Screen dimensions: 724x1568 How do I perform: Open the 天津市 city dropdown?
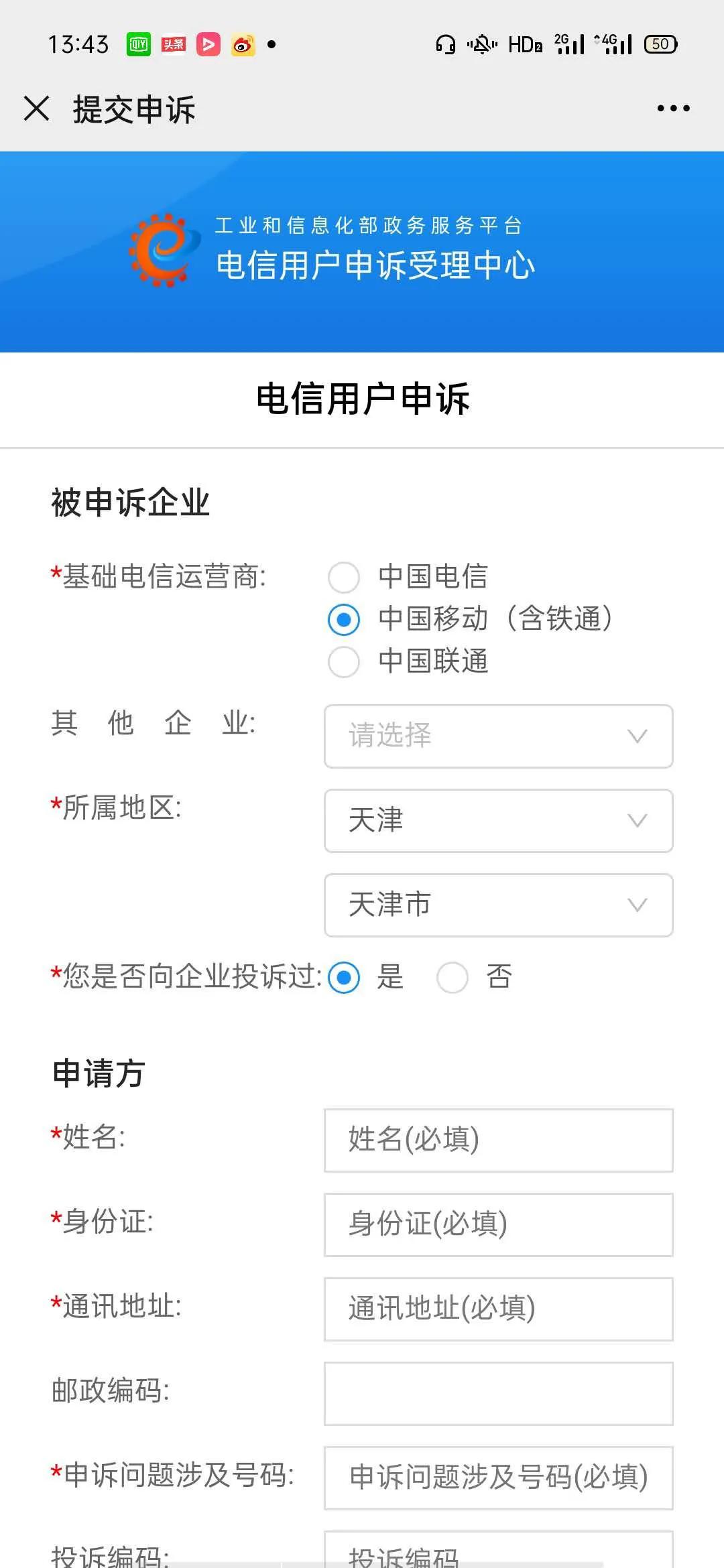point(499,905)
